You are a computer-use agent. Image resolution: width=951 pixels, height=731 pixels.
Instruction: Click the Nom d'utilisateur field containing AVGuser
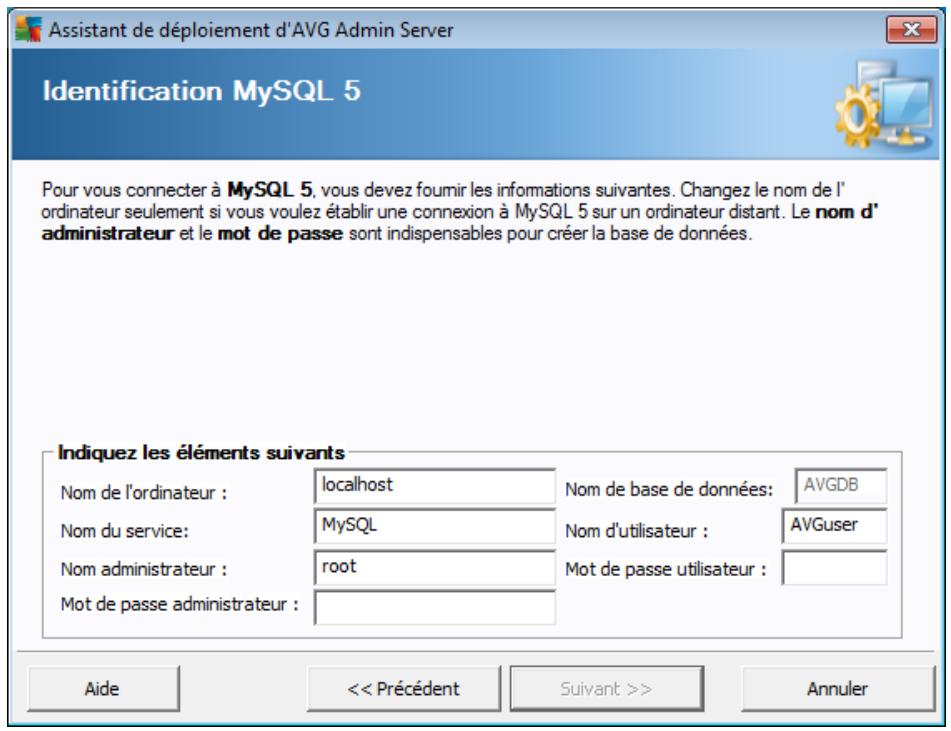click(x=834, y=525)
